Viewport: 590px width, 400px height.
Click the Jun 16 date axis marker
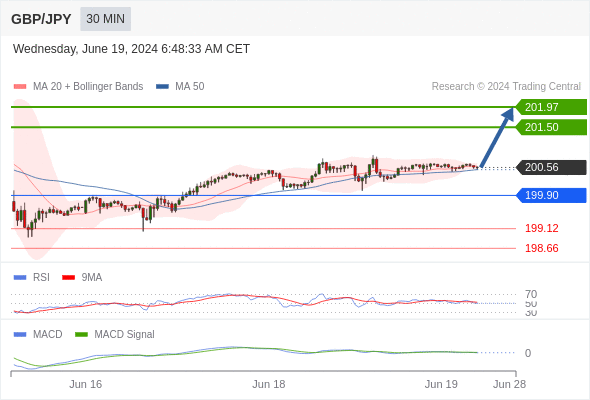pos(85,384)
